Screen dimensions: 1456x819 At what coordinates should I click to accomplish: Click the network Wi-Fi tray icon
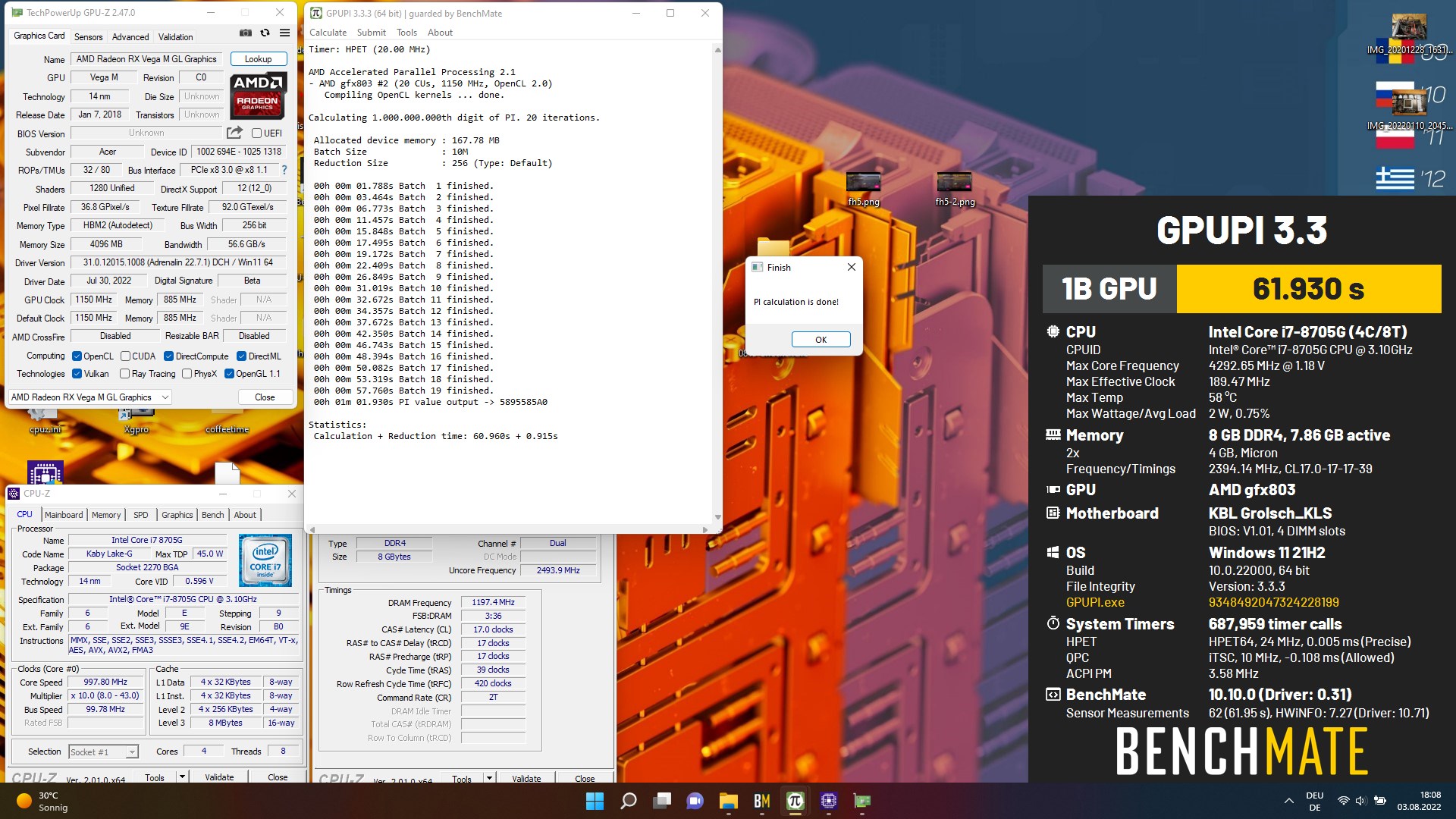click(1343, 801)
